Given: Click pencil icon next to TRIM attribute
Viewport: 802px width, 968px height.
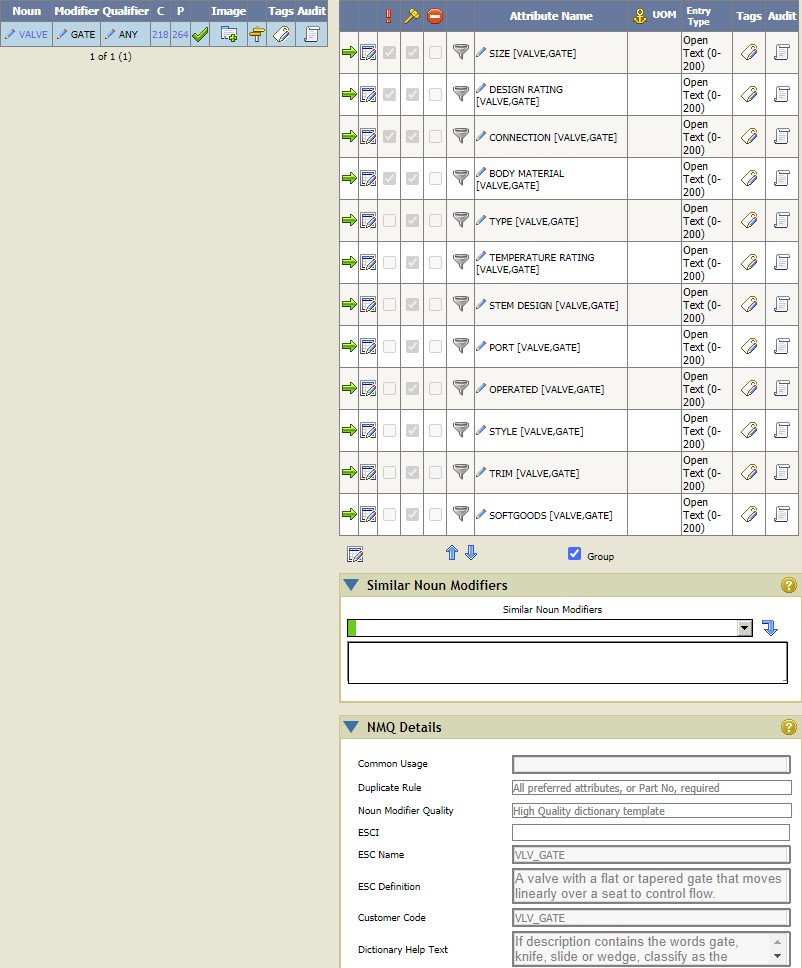Looking at the screenshot, I should pyautogui.click(x=481, y=472).
